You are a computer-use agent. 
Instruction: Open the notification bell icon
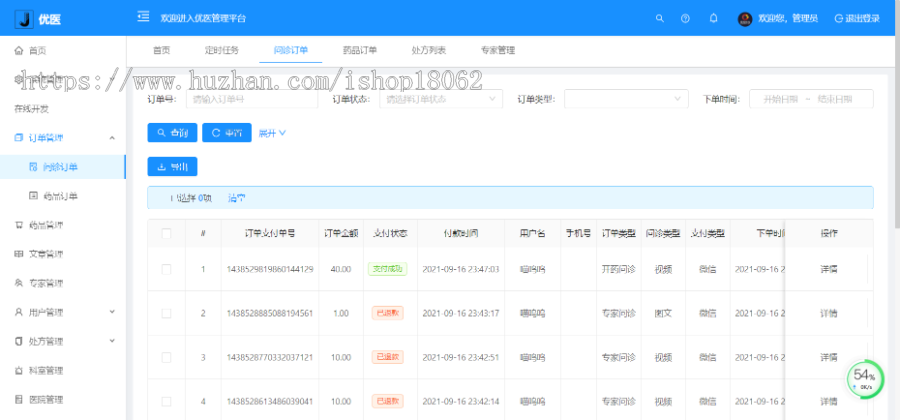click(x=713, y=18)
